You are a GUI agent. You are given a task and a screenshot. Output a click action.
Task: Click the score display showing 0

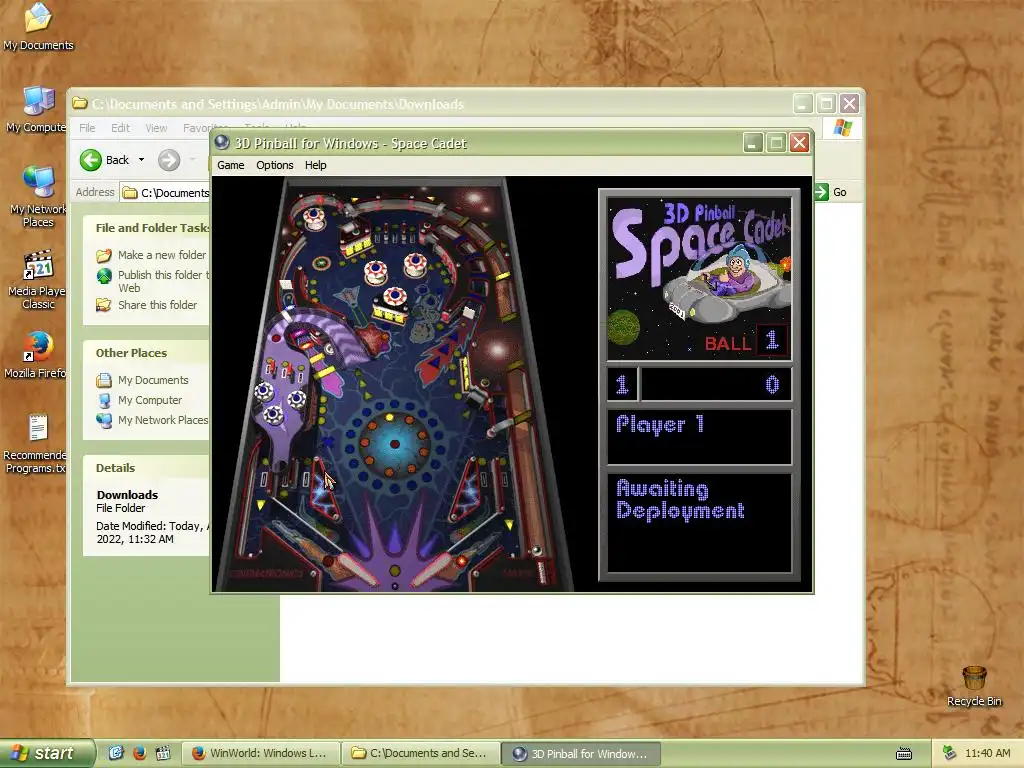tap(716, 385)
